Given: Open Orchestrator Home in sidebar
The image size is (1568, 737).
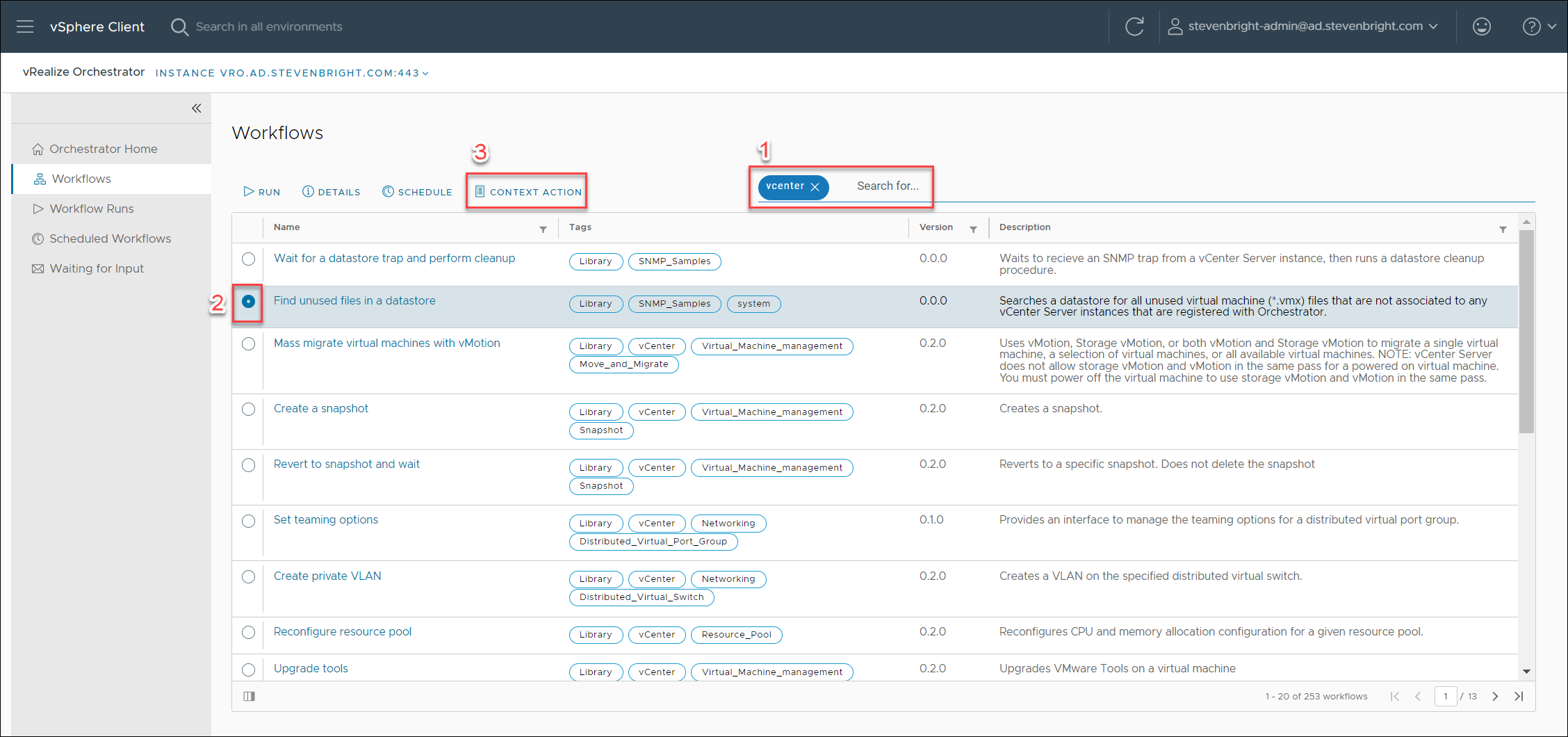Looking at the screenshot, I should pyautogui.click(x=111, y=149).
